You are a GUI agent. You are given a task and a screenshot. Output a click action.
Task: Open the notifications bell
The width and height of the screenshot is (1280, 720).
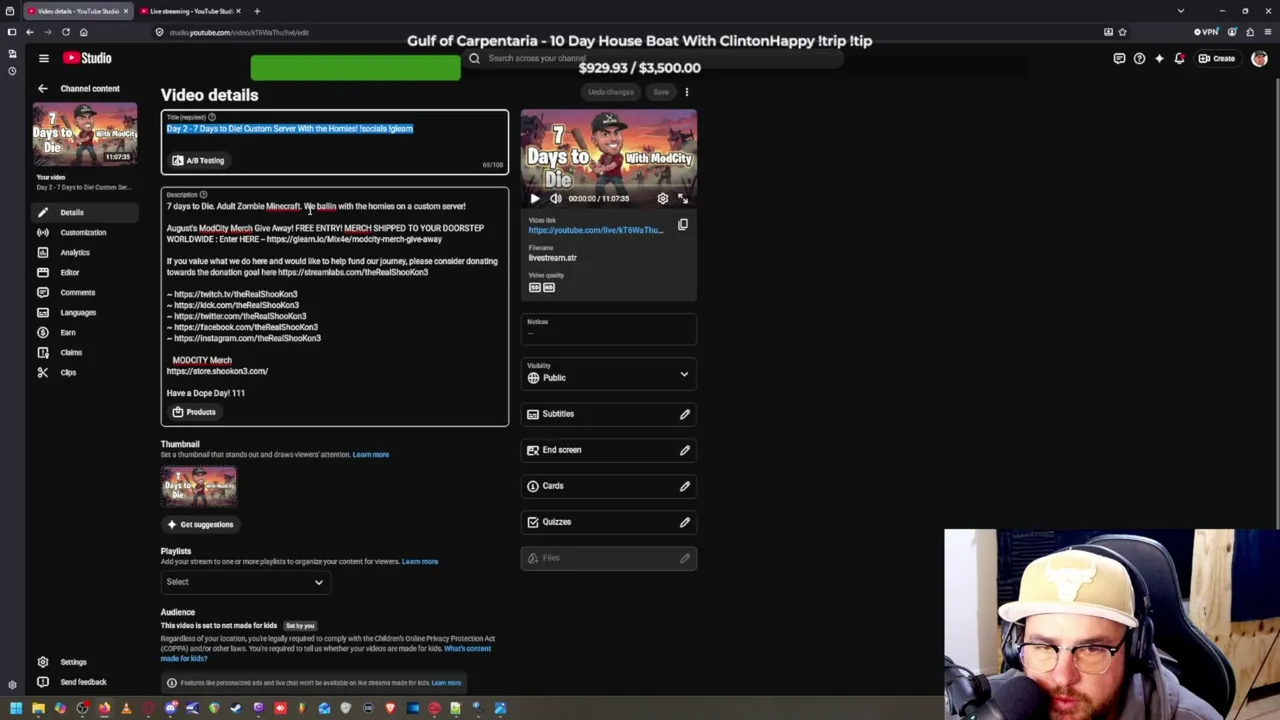1179,58
